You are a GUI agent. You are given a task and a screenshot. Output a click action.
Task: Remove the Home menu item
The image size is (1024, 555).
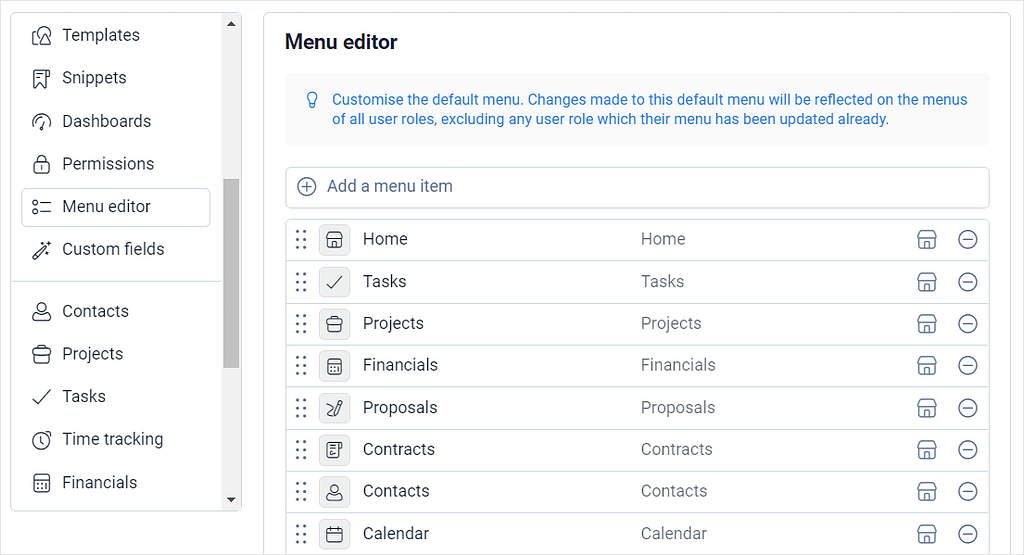(x=968, y=240)
